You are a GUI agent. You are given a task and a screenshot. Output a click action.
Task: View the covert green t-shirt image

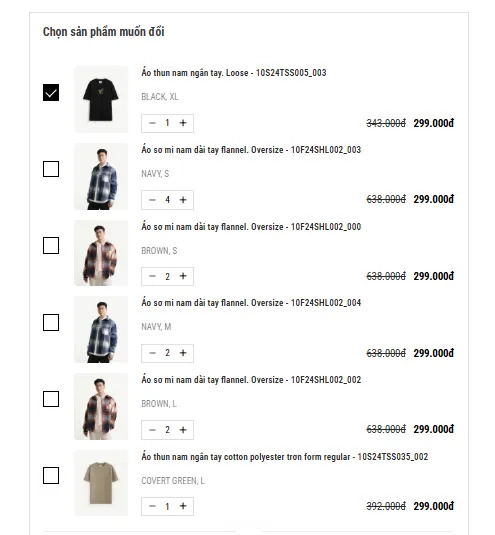[101, 483]
